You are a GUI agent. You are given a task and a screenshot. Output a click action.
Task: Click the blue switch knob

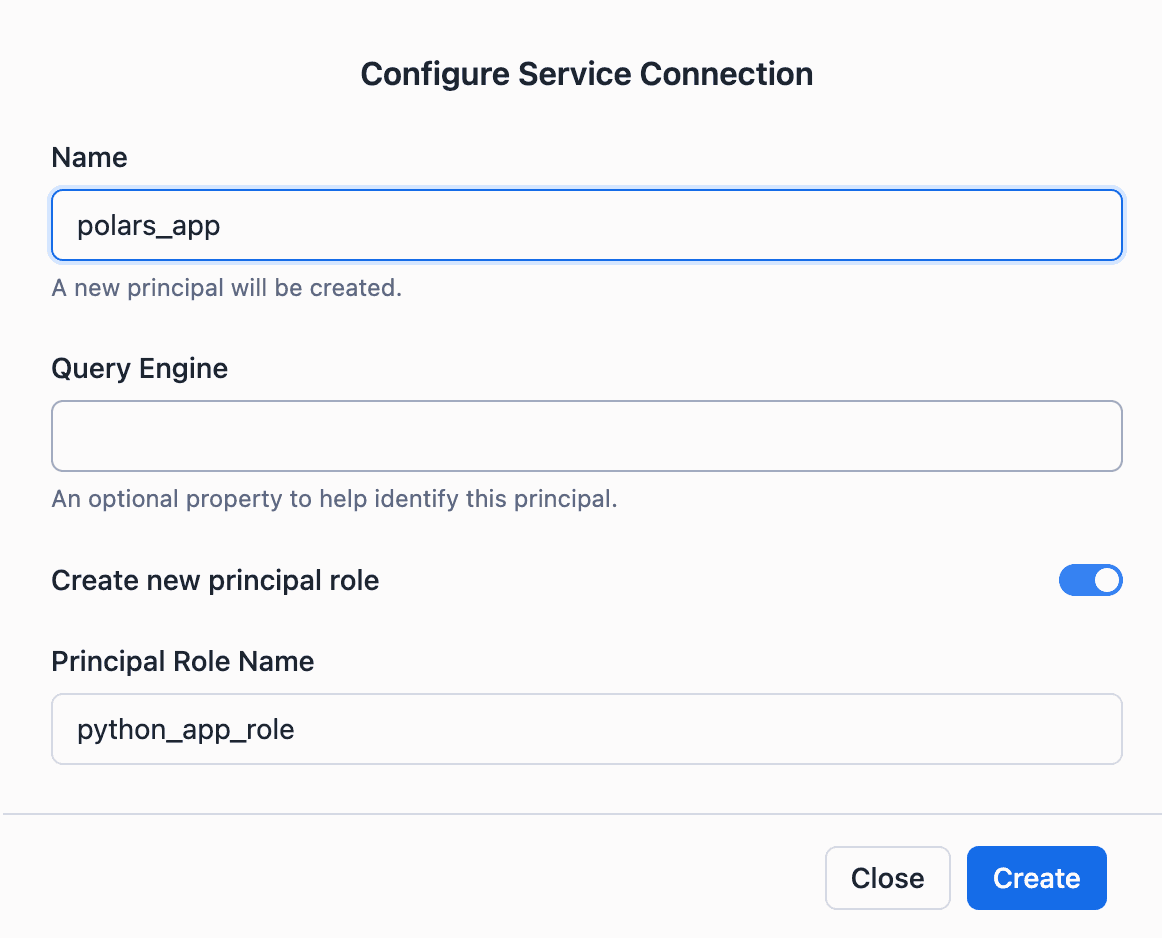click(x=1106, y=580)
